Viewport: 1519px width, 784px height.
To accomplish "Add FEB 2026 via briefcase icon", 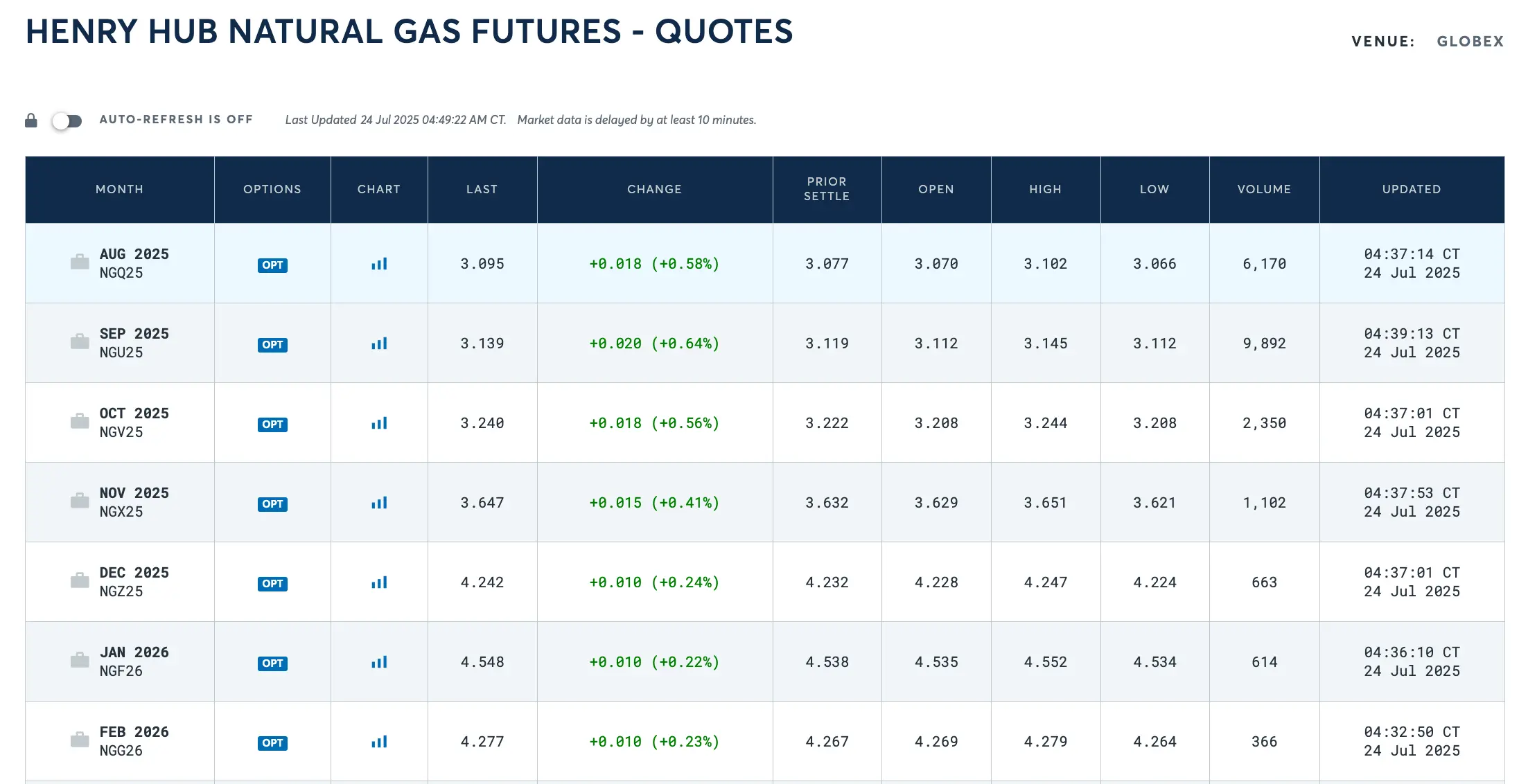I will pyautogui.click(x=80, y=740).
